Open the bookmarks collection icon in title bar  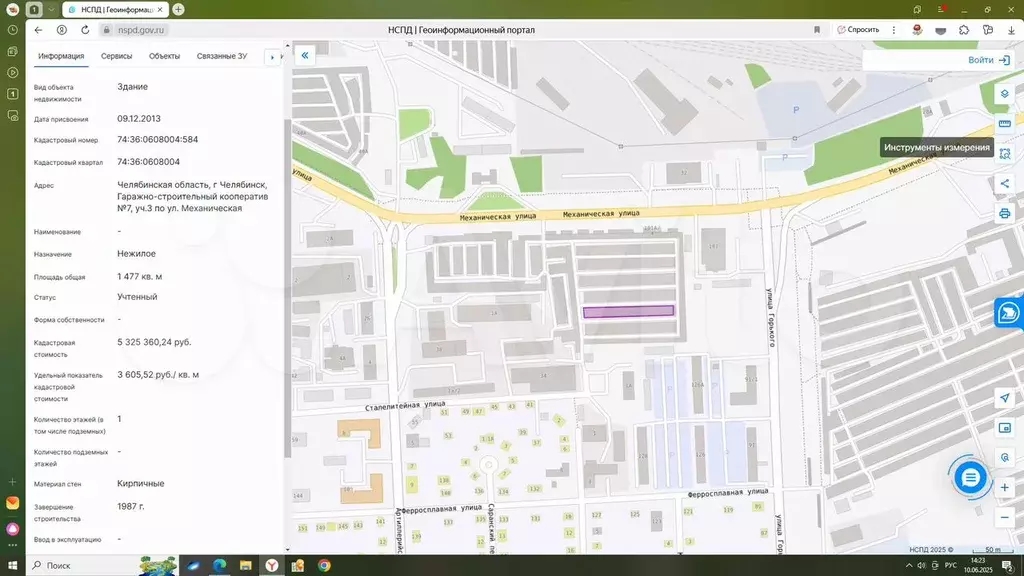(917, 10)
